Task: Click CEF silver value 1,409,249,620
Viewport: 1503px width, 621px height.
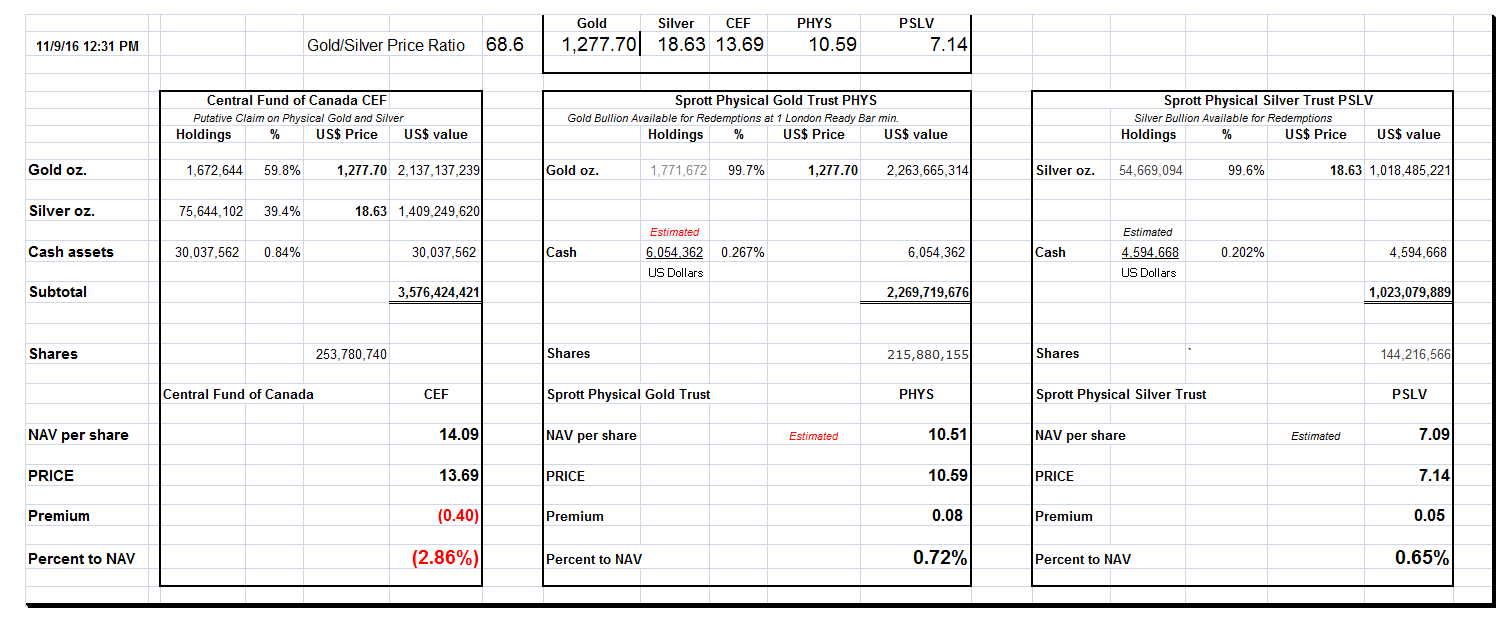Action: click(x=439, y=211)
